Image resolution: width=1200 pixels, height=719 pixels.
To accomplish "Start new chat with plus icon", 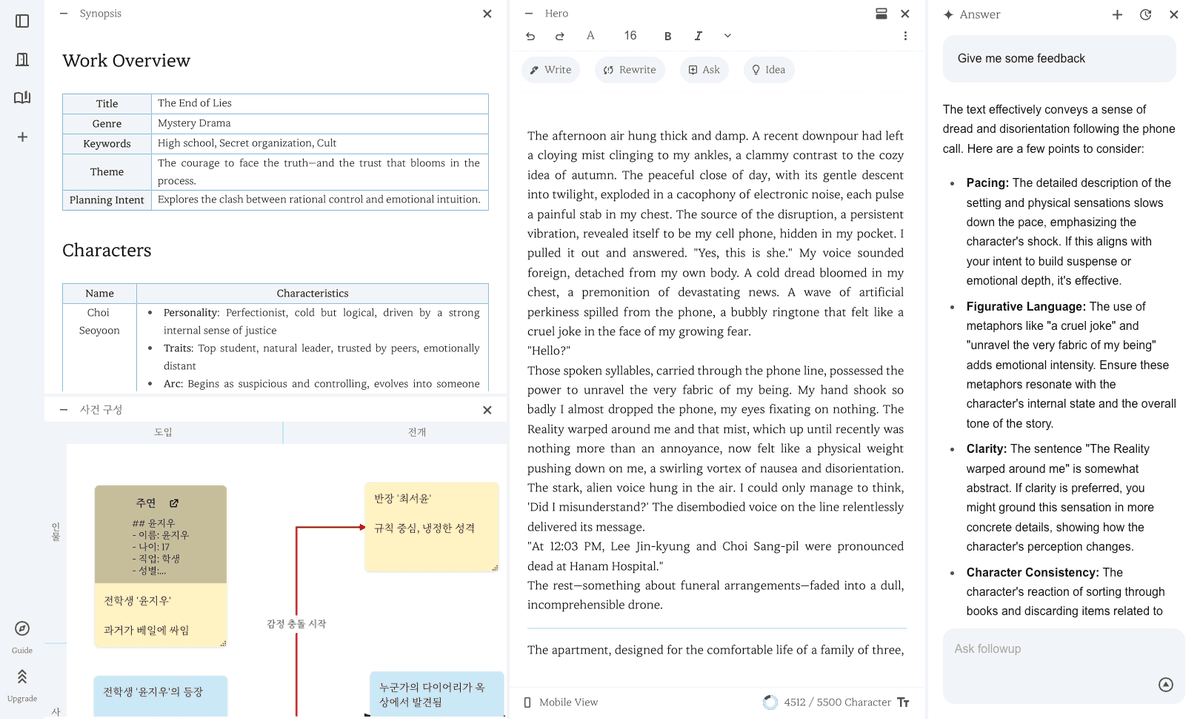I will 1117,15.
